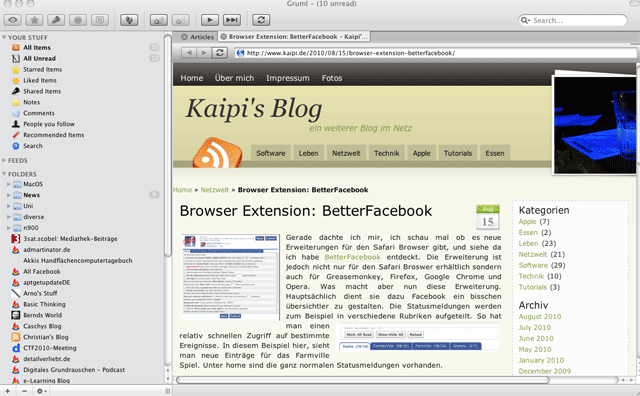This screenshot has width=640, height=396.
Task: Click the Search field in the toolbar
Action: (x=573, y=20)
